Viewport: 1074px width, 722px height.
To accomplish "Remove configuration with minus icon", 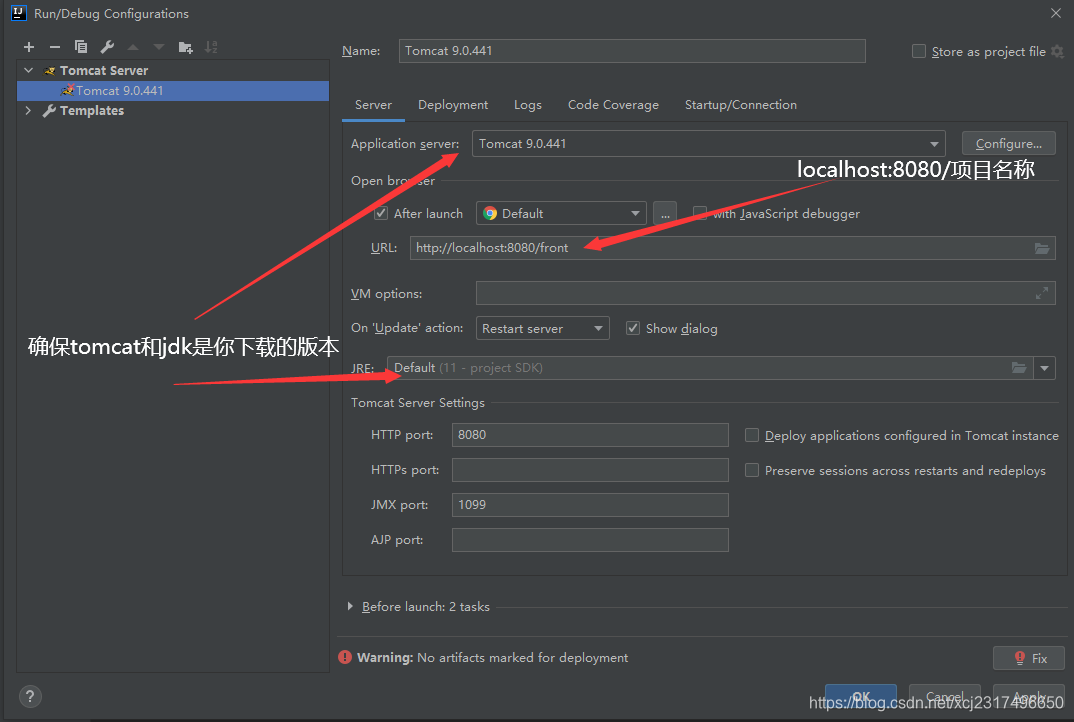I will click(55, 47).
